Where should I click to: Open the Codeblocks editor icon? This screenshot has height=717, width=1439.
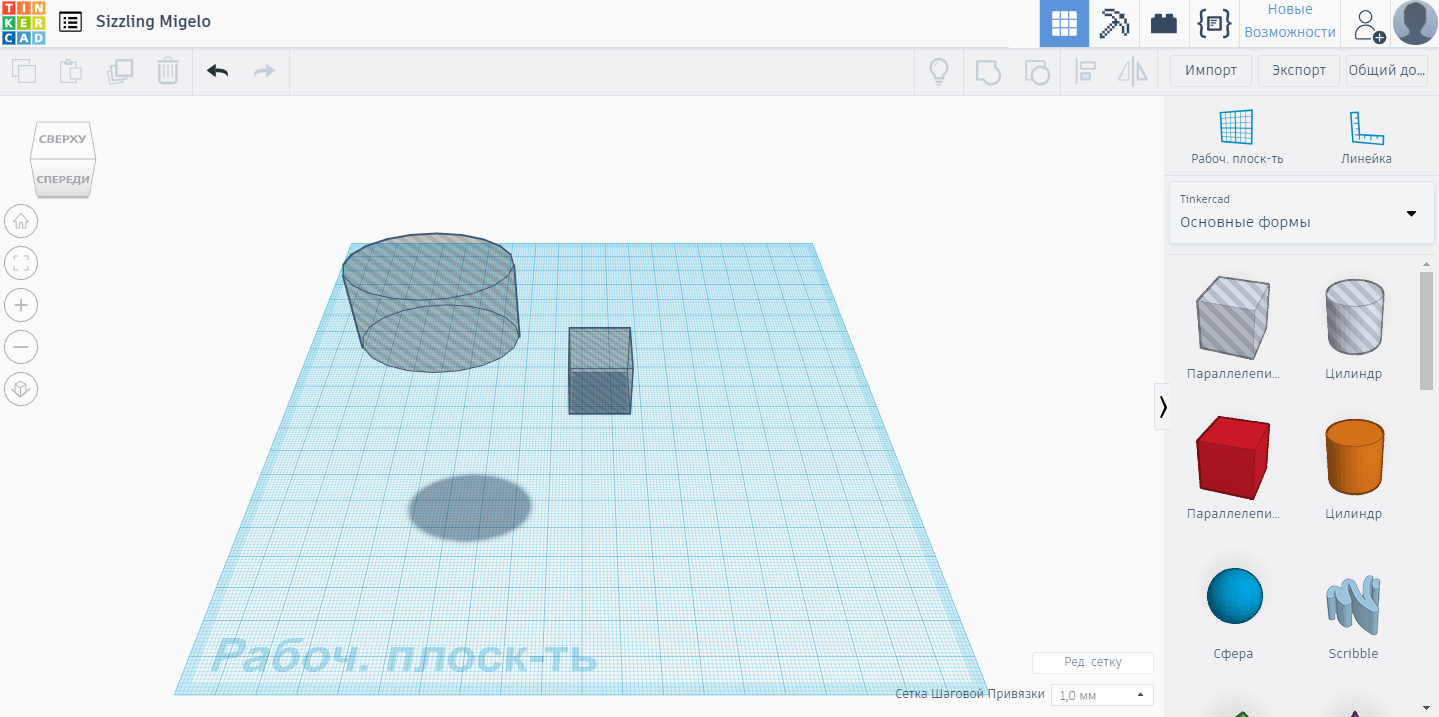1214,23
